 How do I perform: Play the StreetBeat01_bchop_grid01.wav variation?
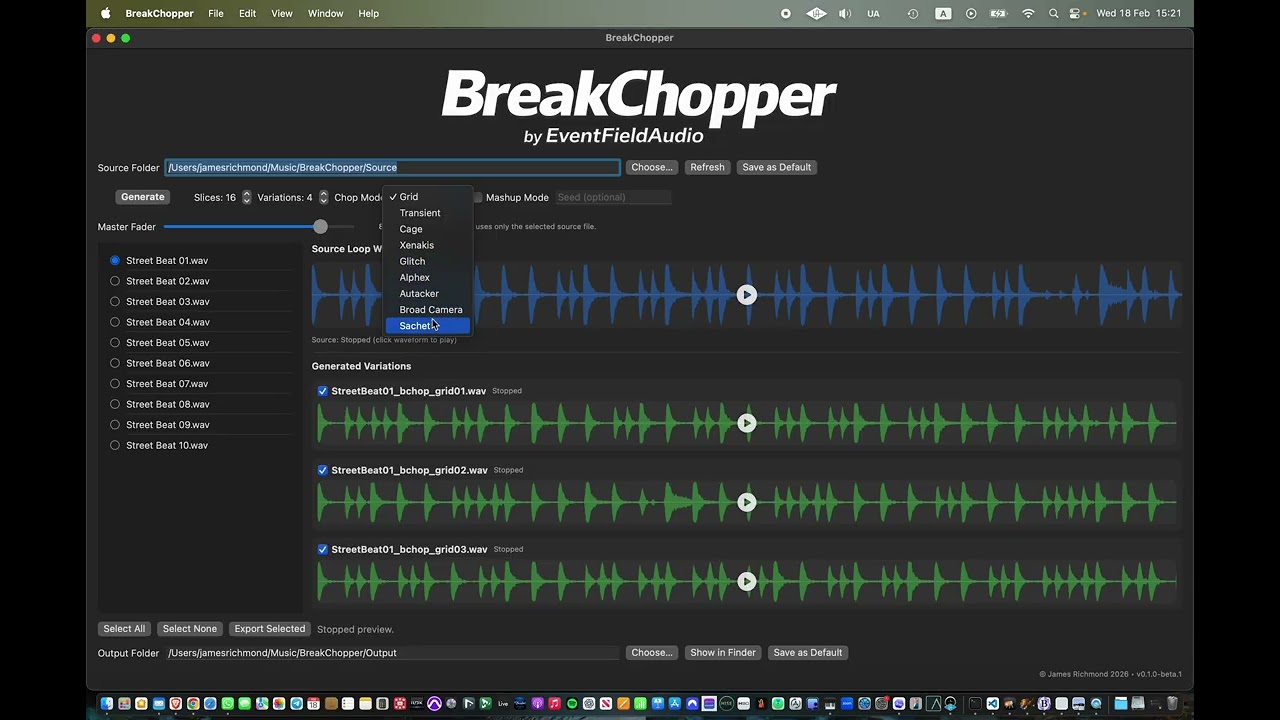746,423
